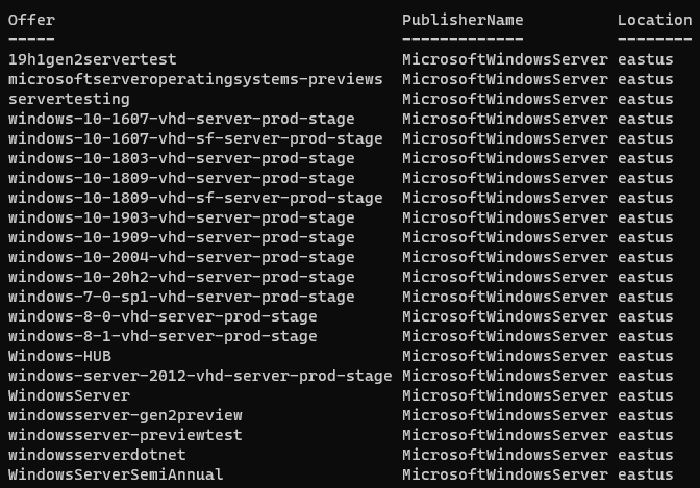Select the windows-10-1903-vhd-server-prod-stage row
The image size is (700, 488).
(x=181, y=218)
